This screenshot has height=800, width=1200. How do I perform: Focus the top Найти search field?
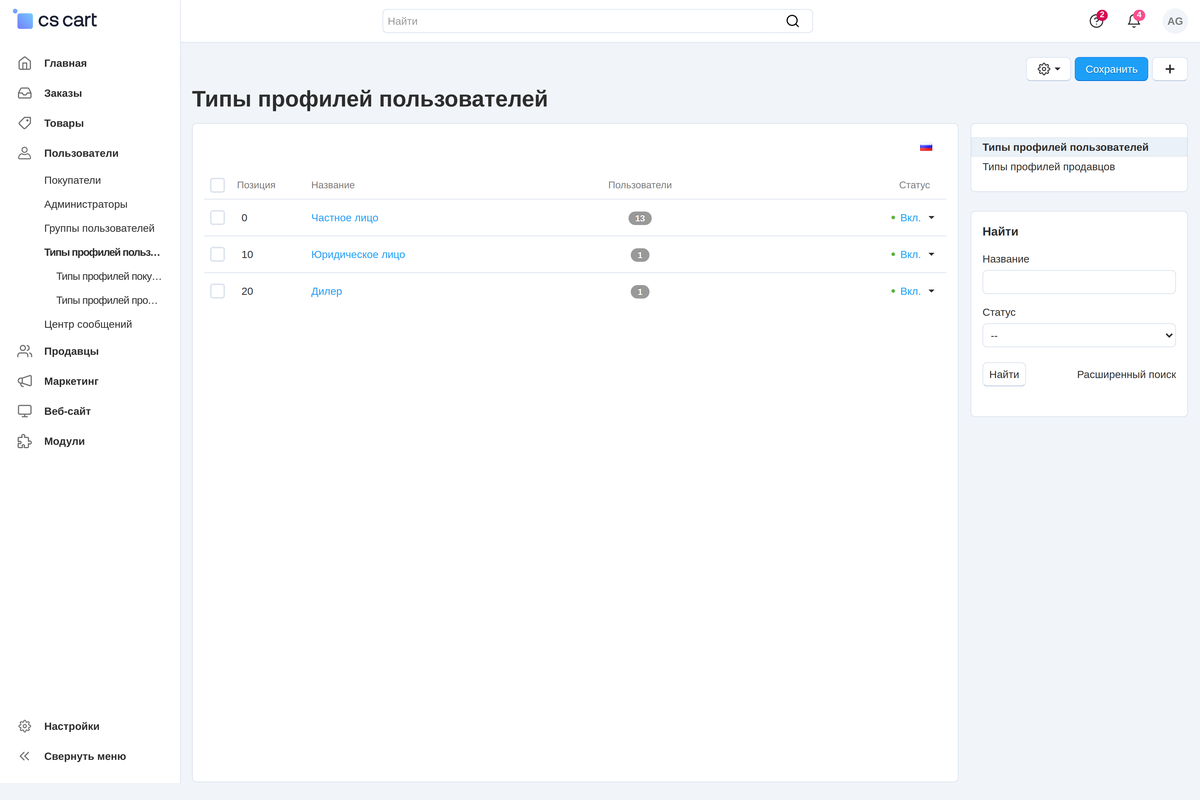597,21
